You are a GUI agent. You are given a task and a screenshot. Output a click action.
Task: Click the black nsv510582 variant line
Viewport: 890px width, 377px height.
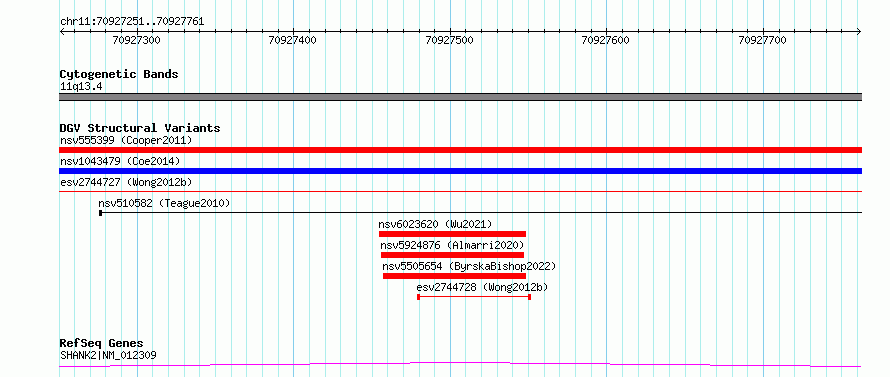[480, 213]
